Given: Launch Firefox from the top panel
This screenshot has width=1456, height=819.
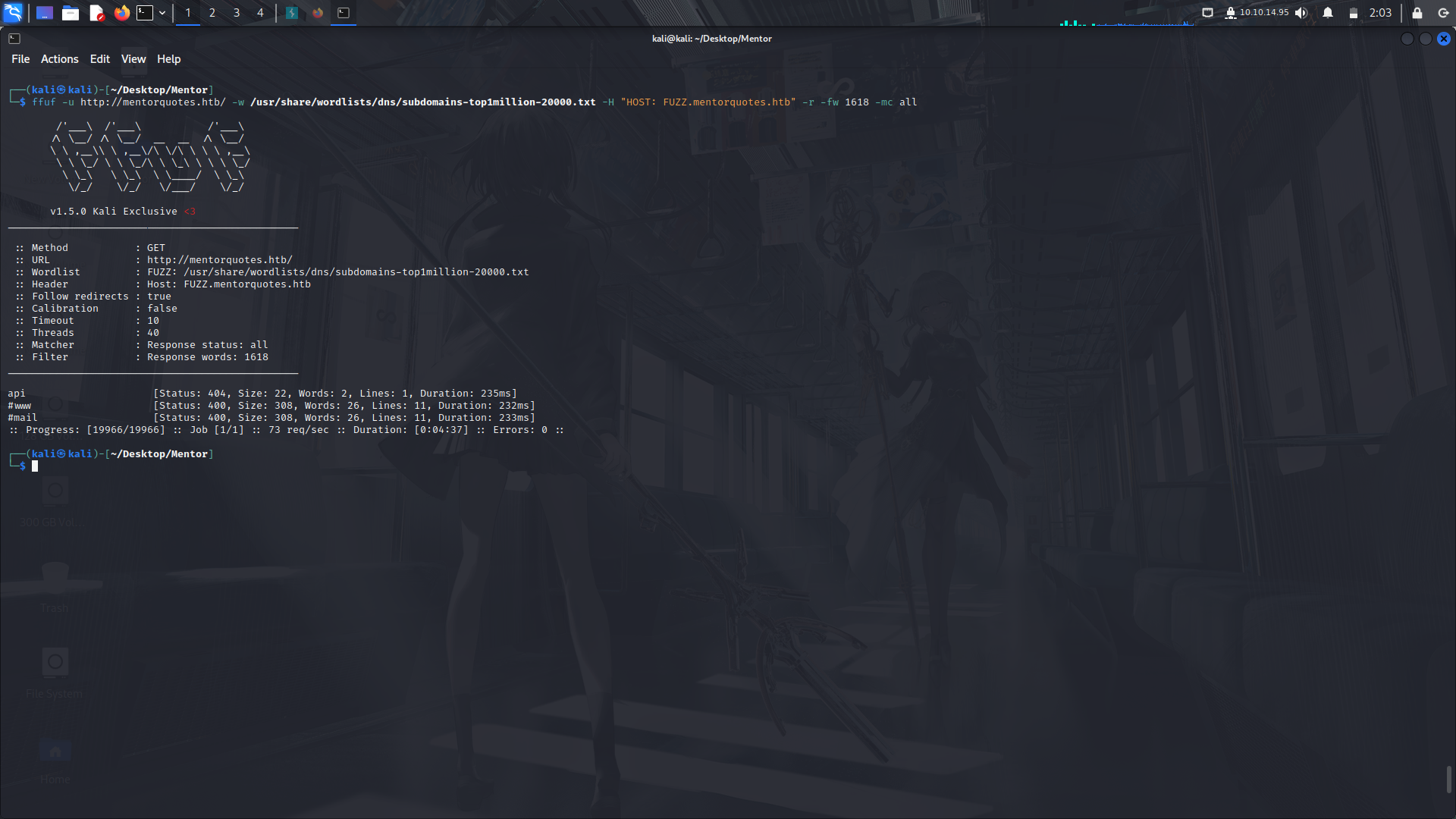Looking at the screenshot, I should [121, 13].
